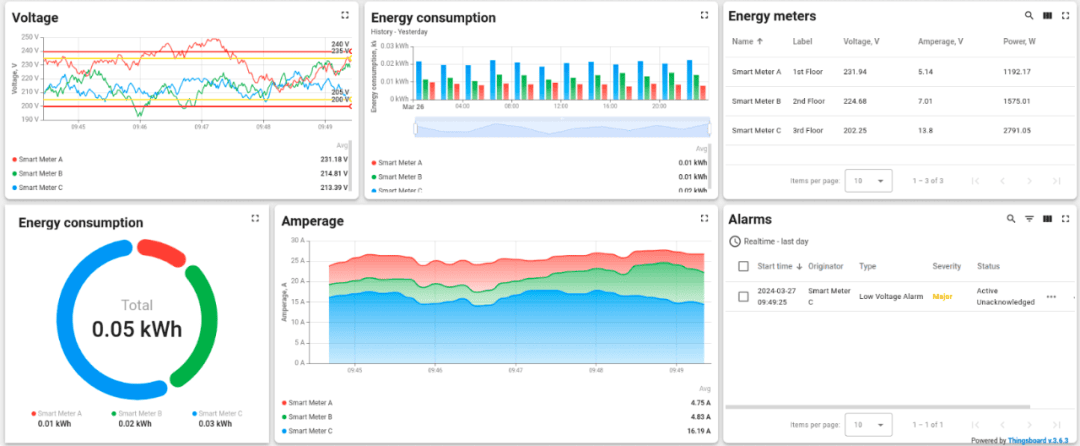Sort alarms by Start time column
The image size is (1080, 446).
click(x=776, y=266)
